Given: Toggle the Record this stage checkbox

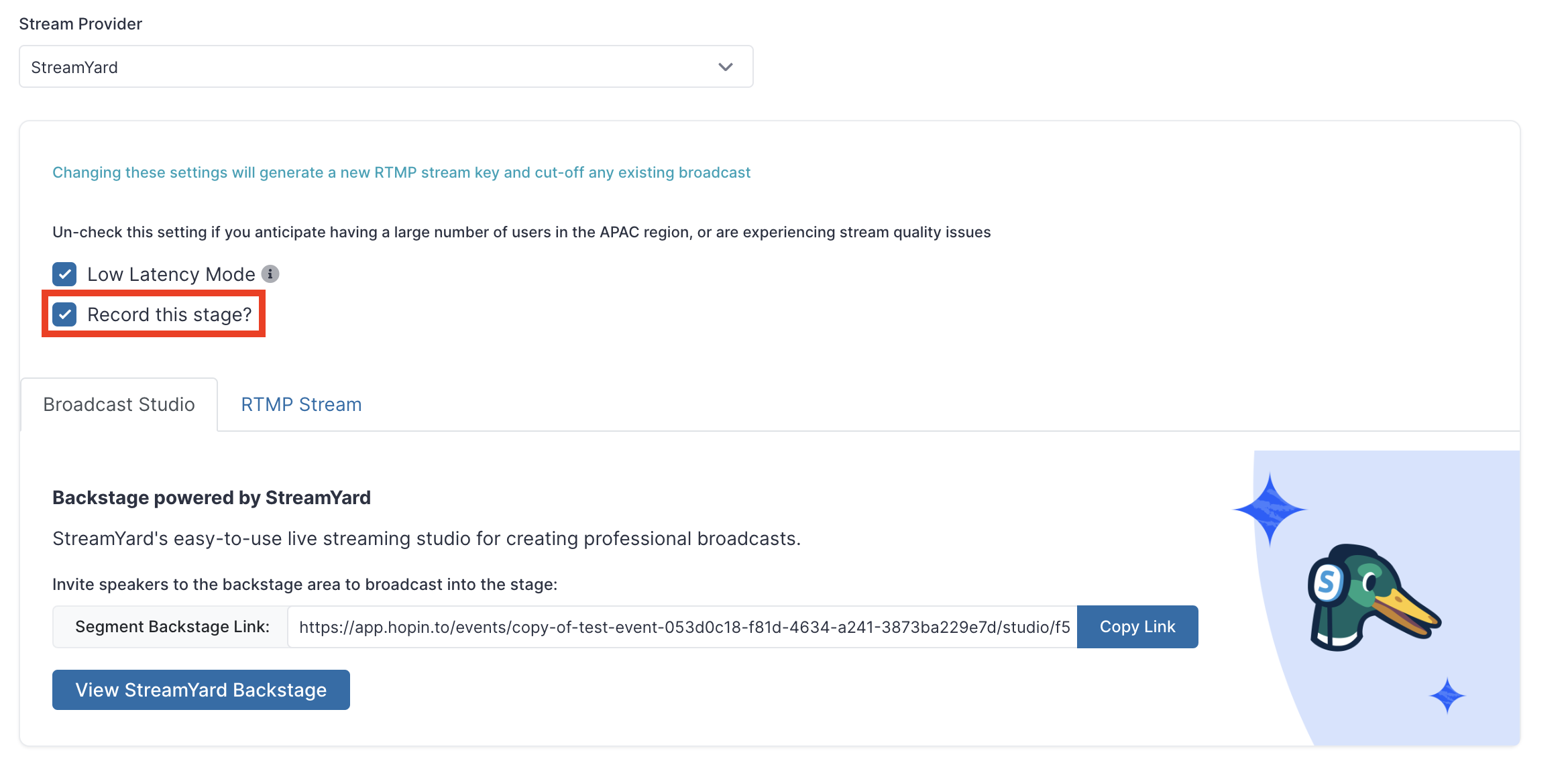Looking at the screenshot, I should (64, 314).
